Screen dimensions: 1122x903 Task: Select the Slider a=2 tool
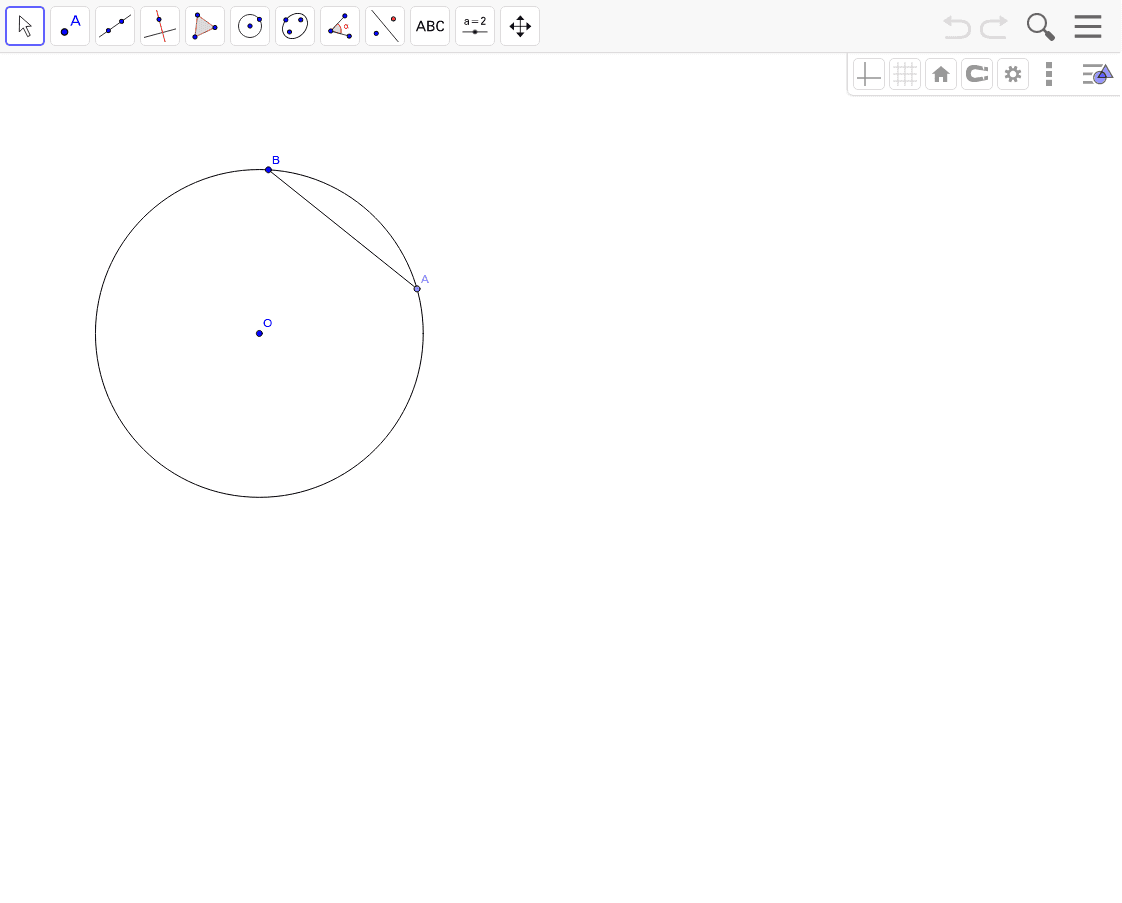point(475,26)
